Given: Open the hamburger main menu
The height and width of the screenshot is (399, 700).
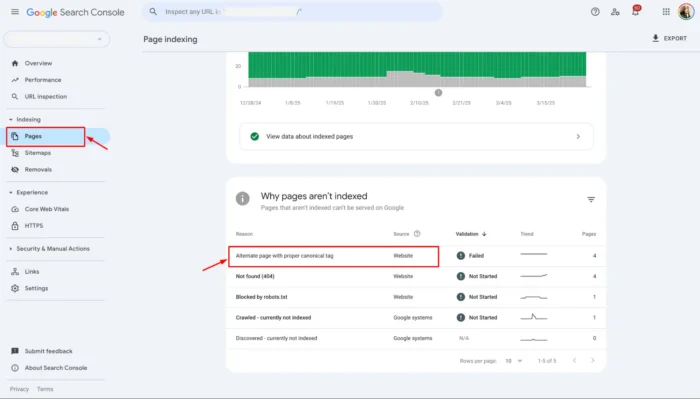Looking at the screenshot, I should click(x=15, y=12).
